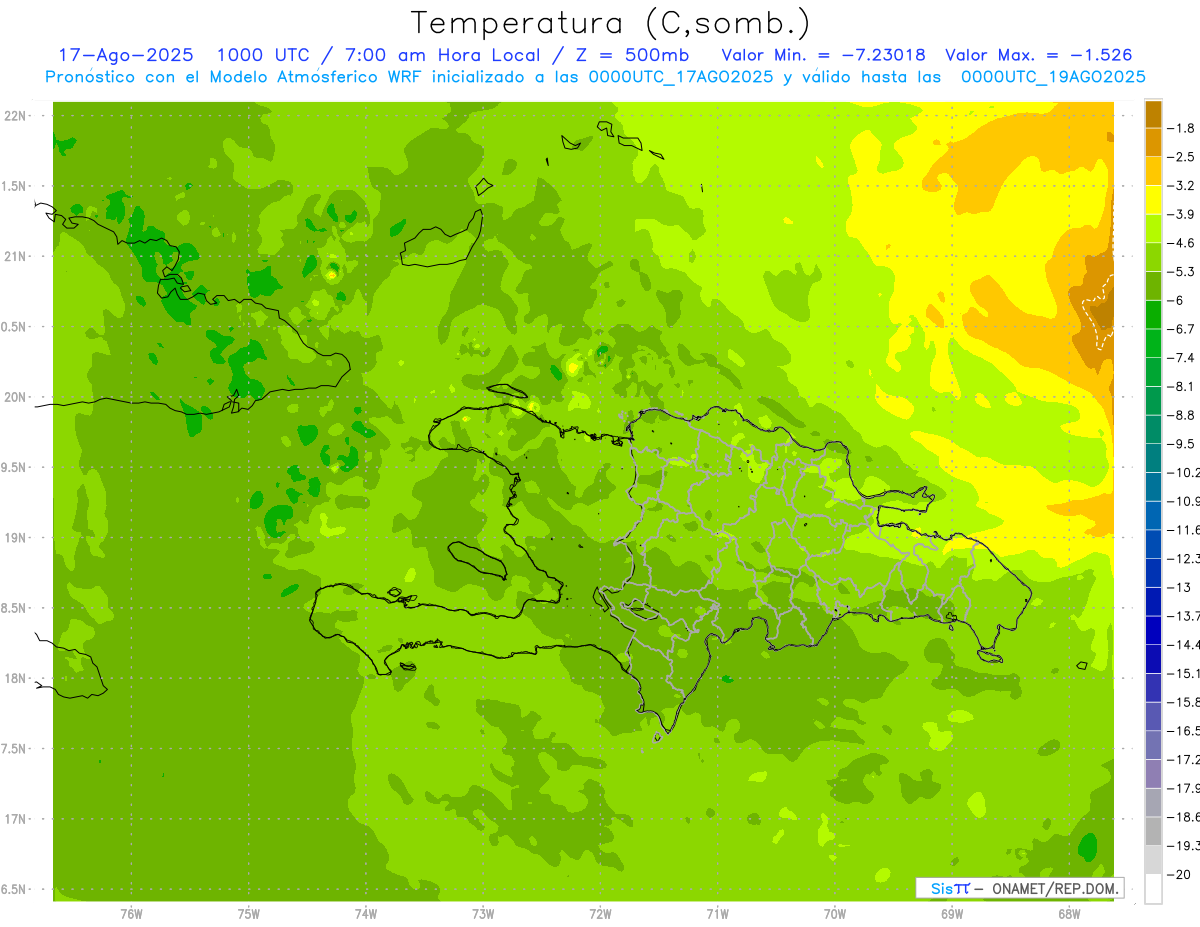Click the '-8.1' color scale value
1200x927 pixels.
tap(1182, 386)
